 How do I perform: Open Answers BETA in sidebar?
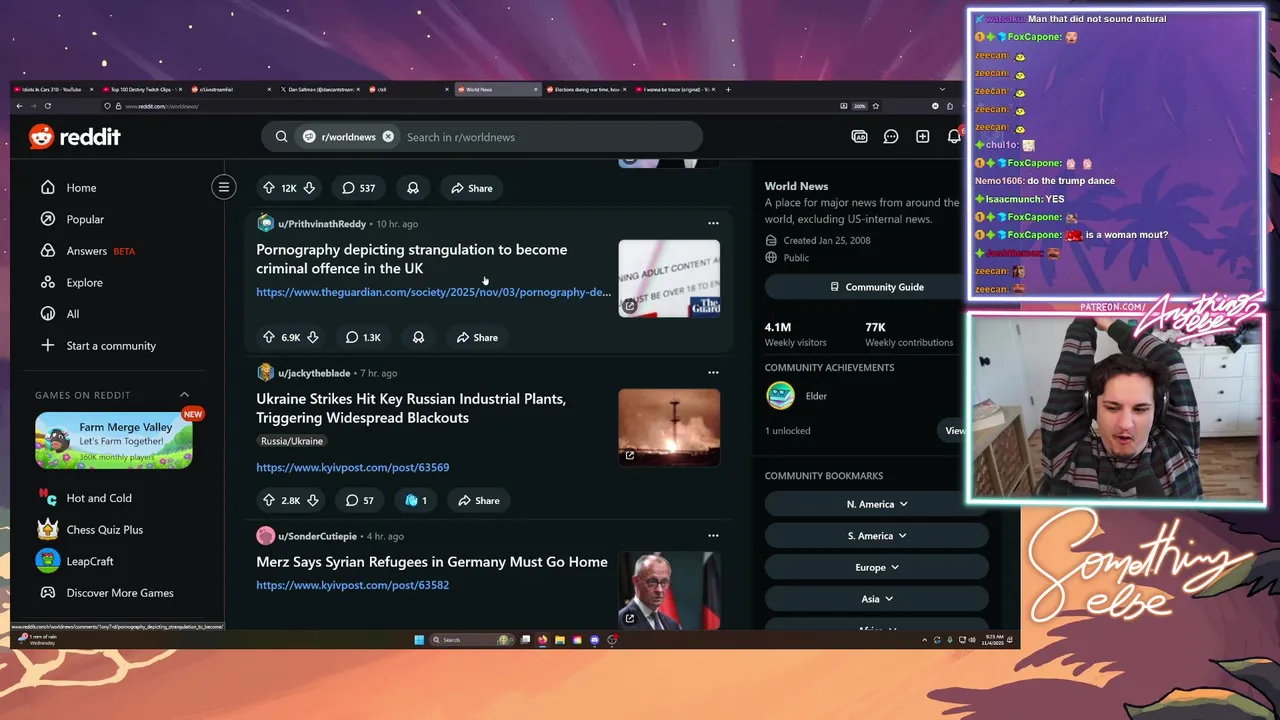87,251
